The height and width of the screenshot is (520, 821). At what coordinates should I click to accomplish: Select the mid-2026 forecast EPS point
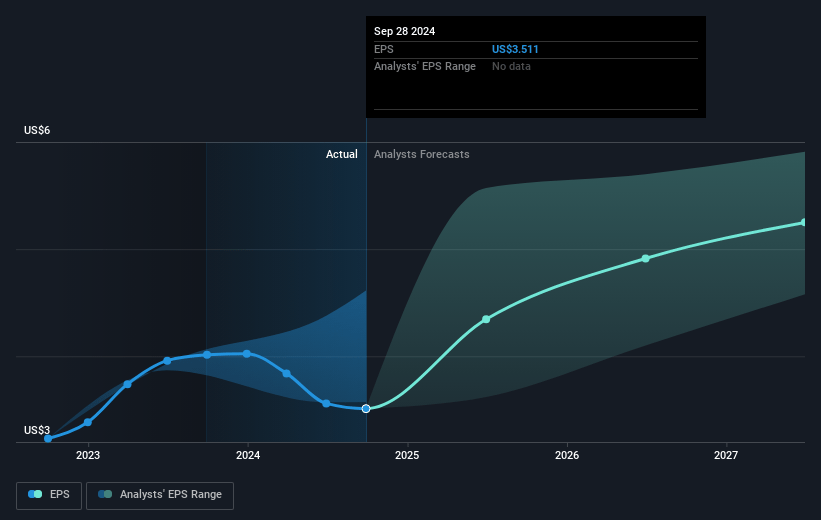646,259
